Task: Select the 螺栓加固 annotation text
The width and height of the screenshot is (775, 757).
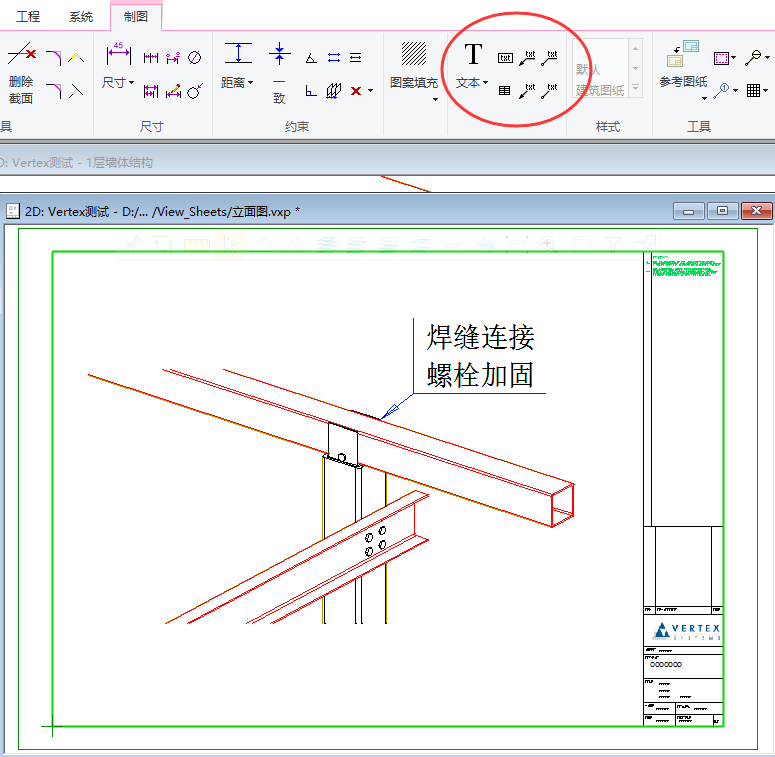Action: 480,375
